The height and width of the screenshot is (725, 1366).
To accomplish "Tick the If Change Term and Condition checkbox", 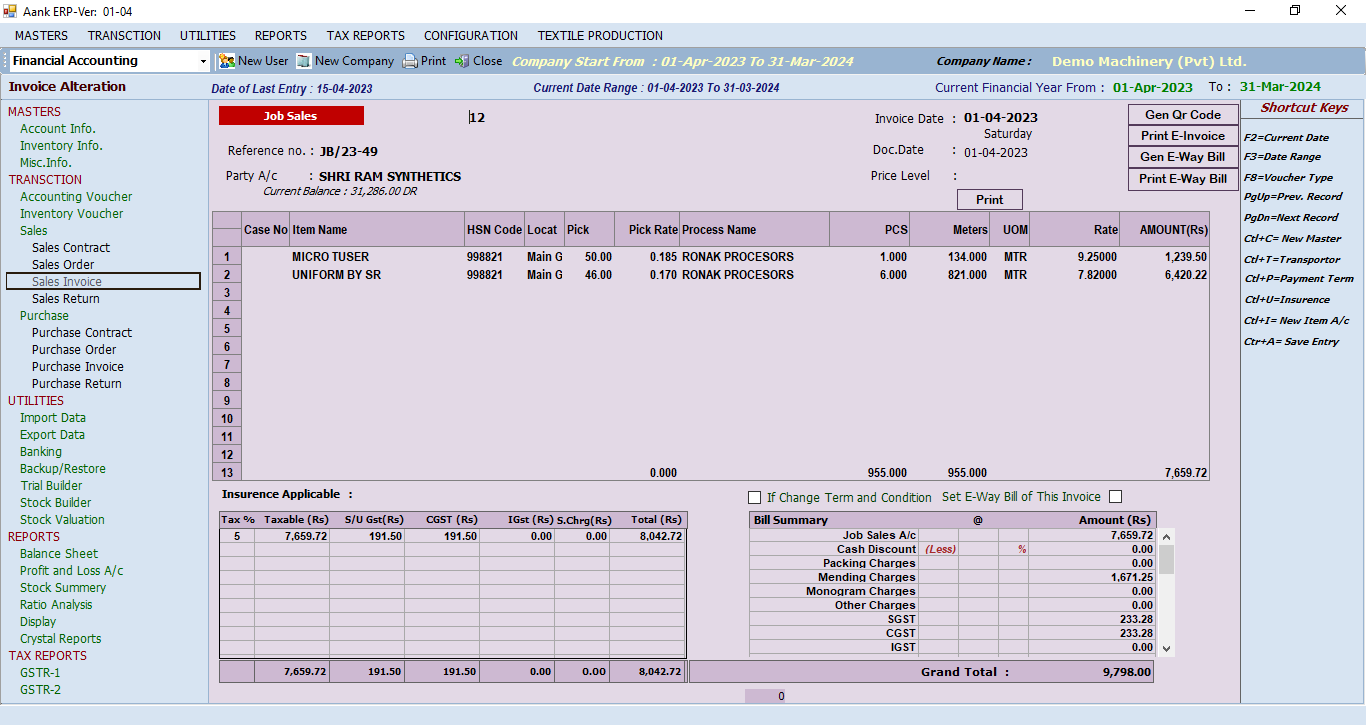I will point(754,497).
